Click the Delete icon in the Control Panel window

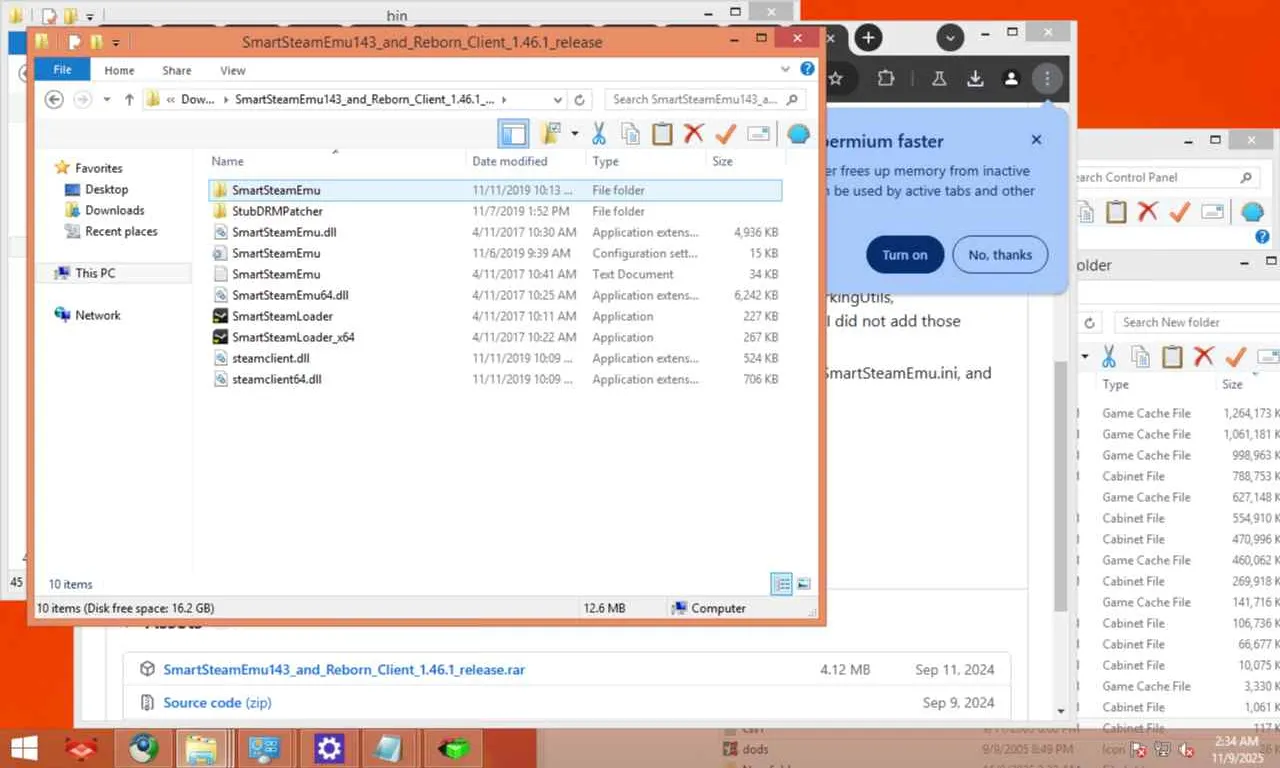[x=1147, y=211]
